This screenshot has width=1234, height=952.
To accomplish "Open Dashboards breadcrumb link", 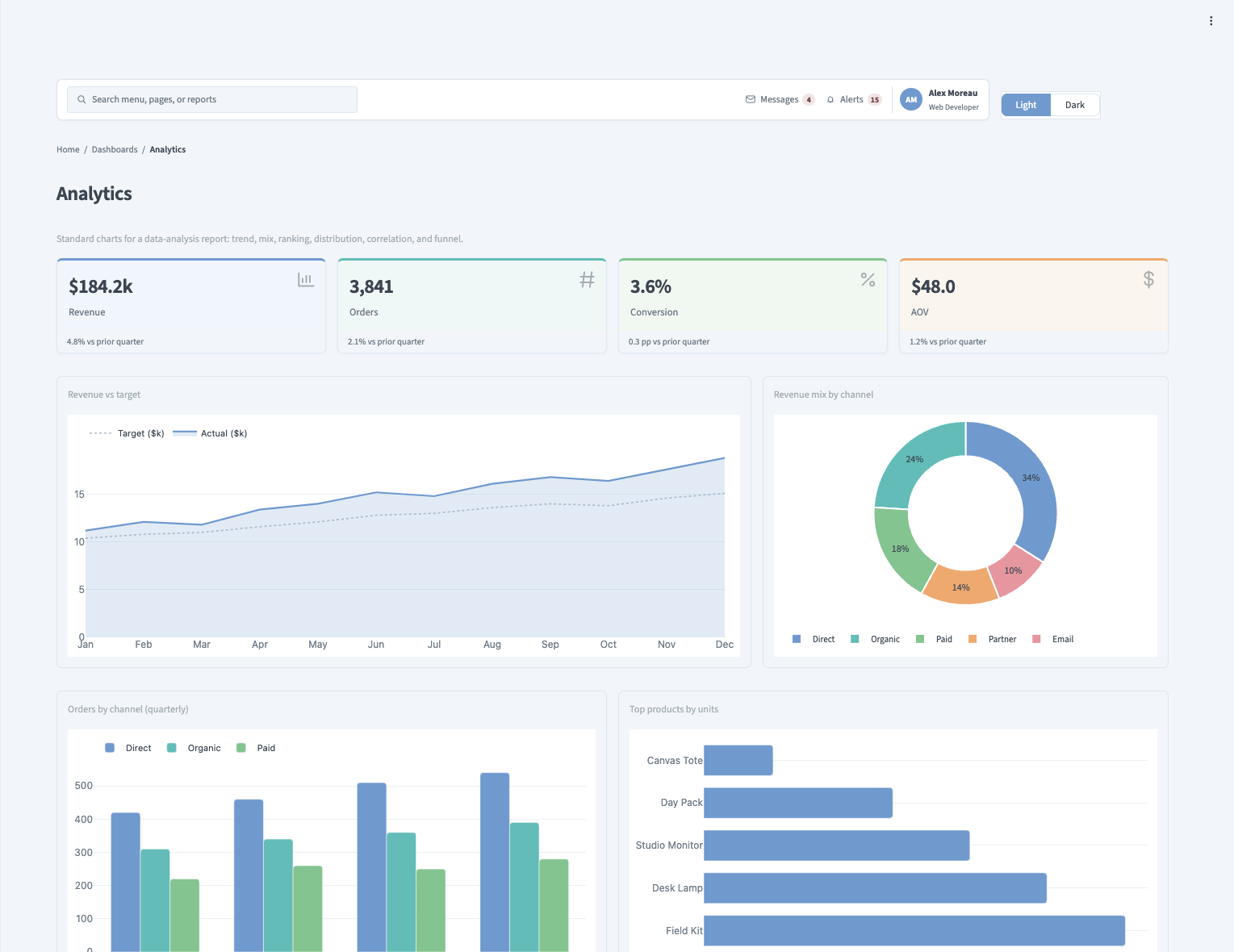I will (115, 150).
